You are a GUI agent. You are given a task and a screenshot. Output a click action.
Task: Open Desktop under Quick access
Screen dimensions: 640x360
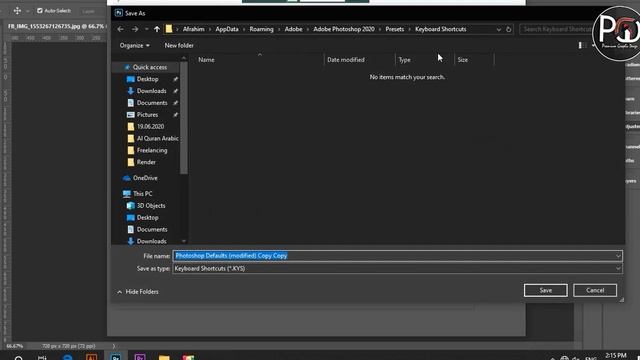[147, 79]
